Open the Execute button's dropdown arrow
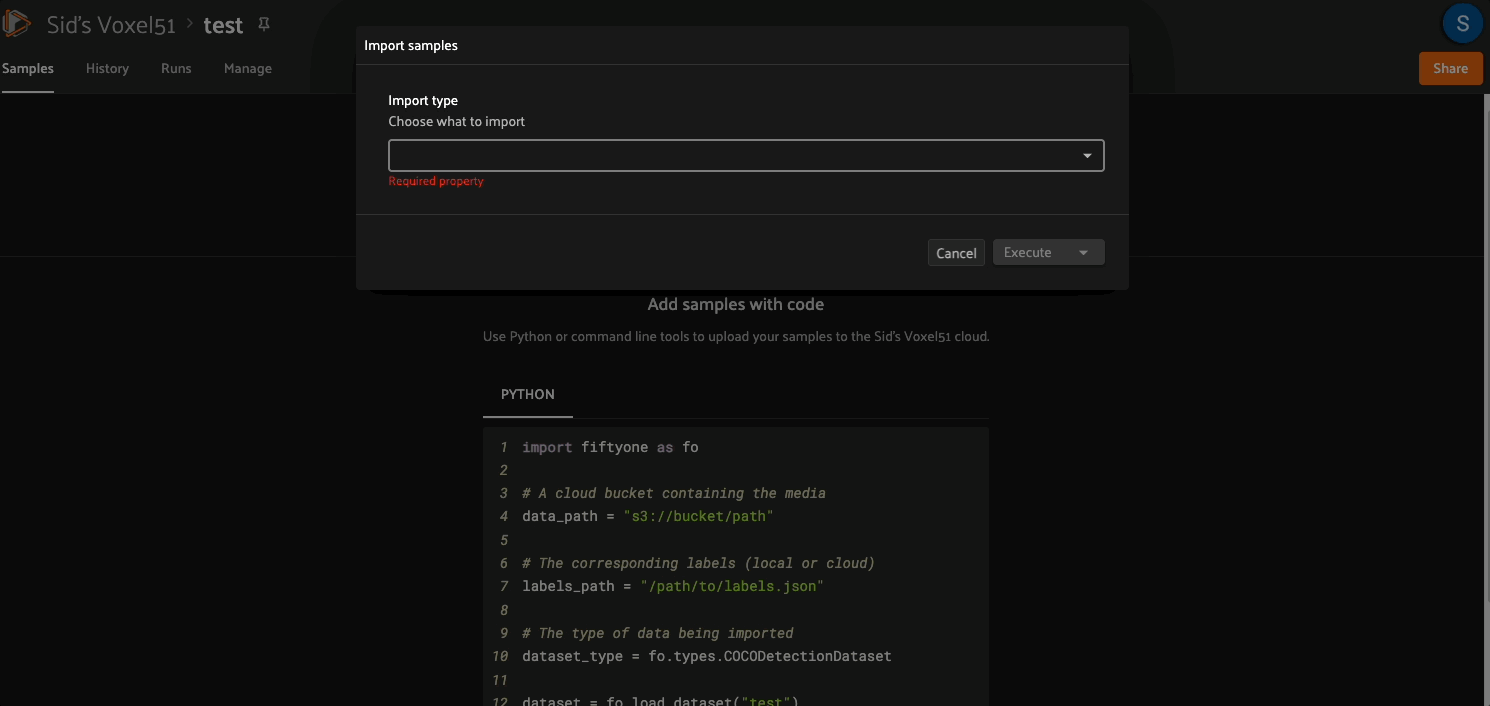 point(1083,253)
